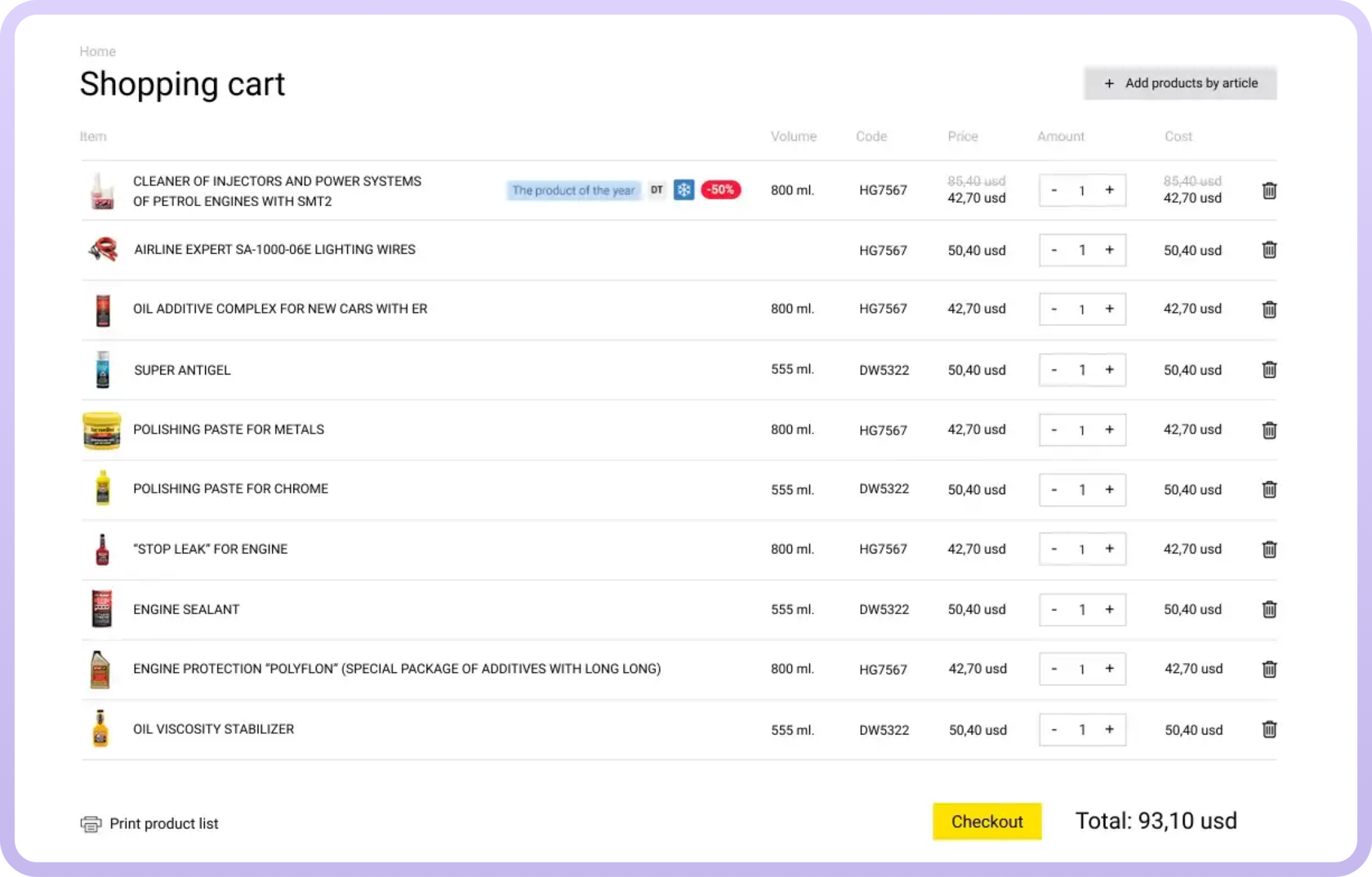
Task: Click the blue snowflake badge icon
Action: pyautogui.click(x=684, y=190)
